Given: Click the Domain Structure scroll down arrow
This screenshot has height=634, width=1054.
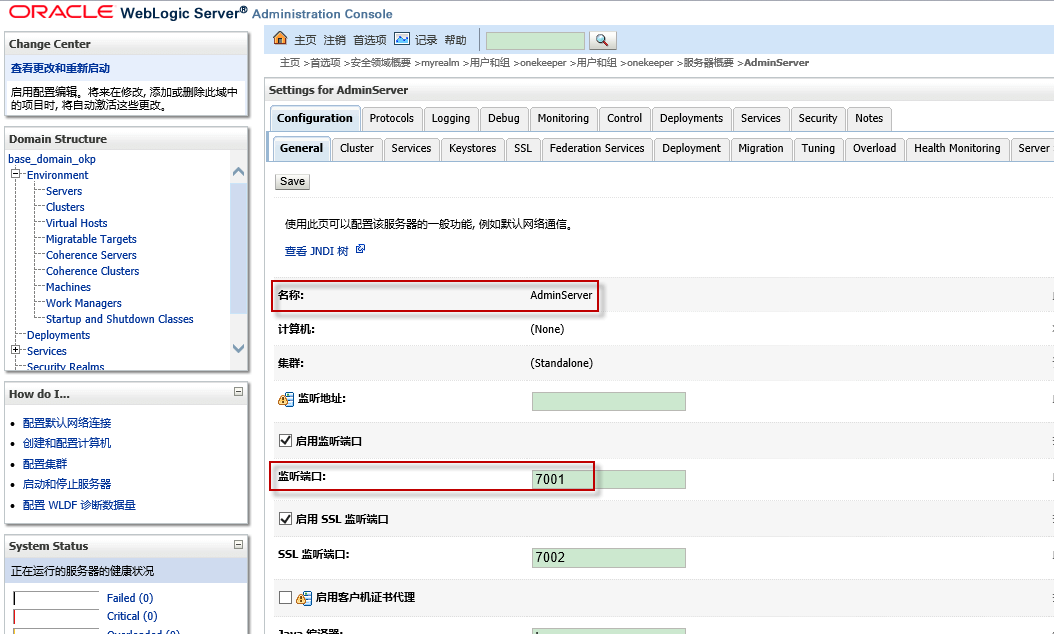Looking at the screenshot, I should coord(238,348).
